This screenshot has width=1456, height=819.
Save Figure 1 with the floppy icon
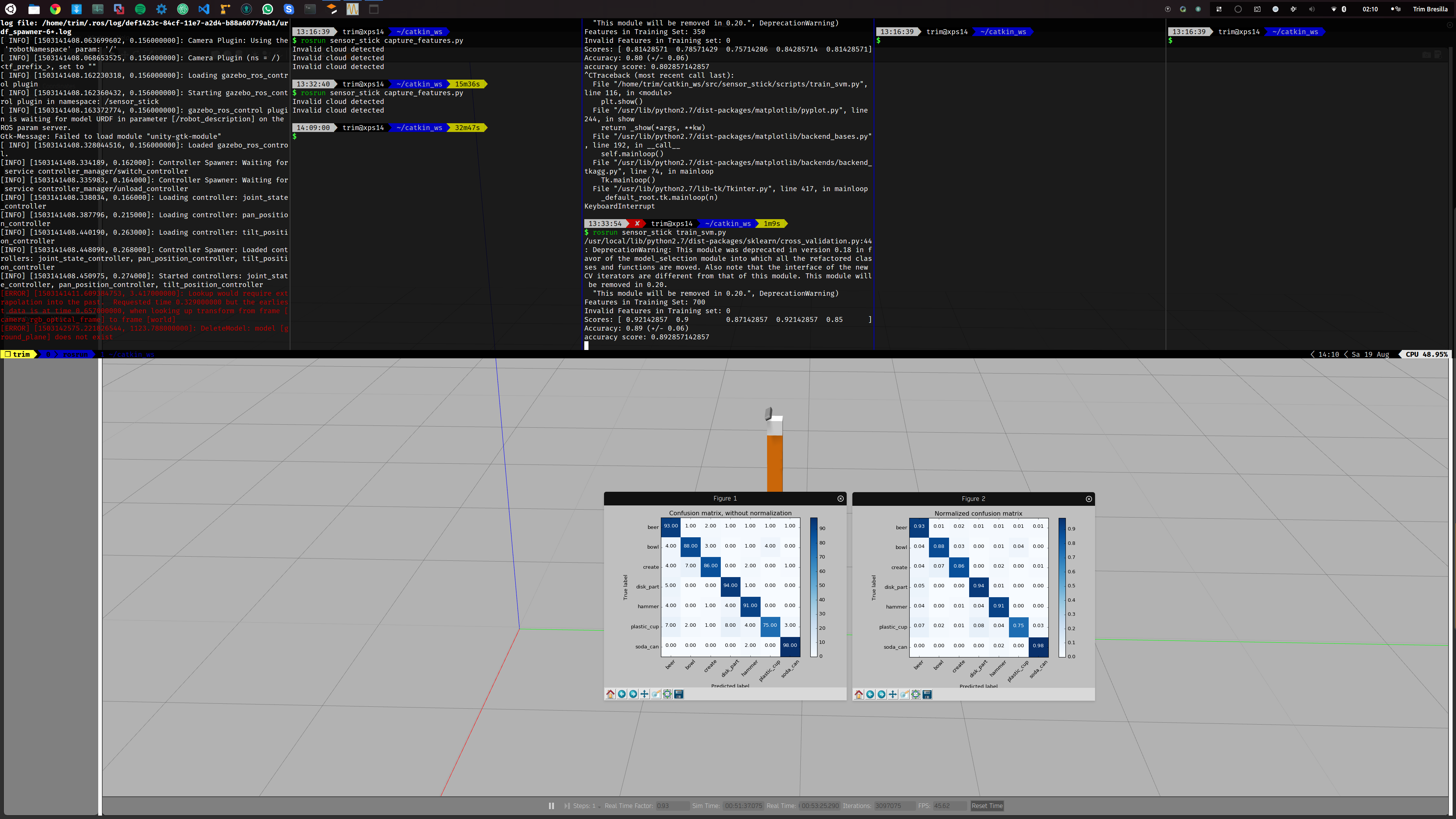(679, 694)
